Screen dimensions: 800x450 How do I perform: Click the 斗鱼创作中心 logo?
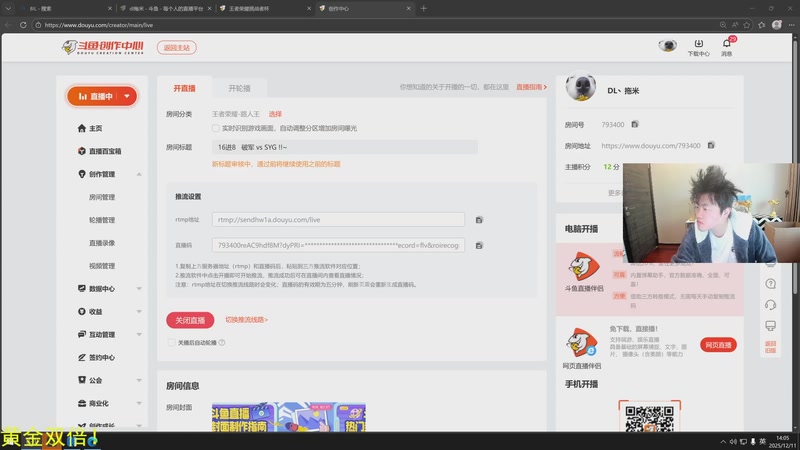click(x=103, y=47)
